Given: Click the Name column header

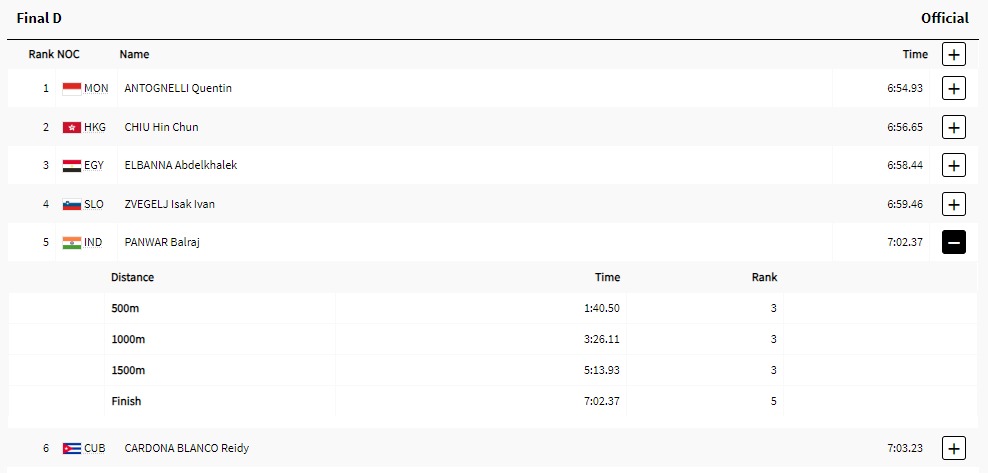Looking at the screenshot, I should click(x=134, y=55).
